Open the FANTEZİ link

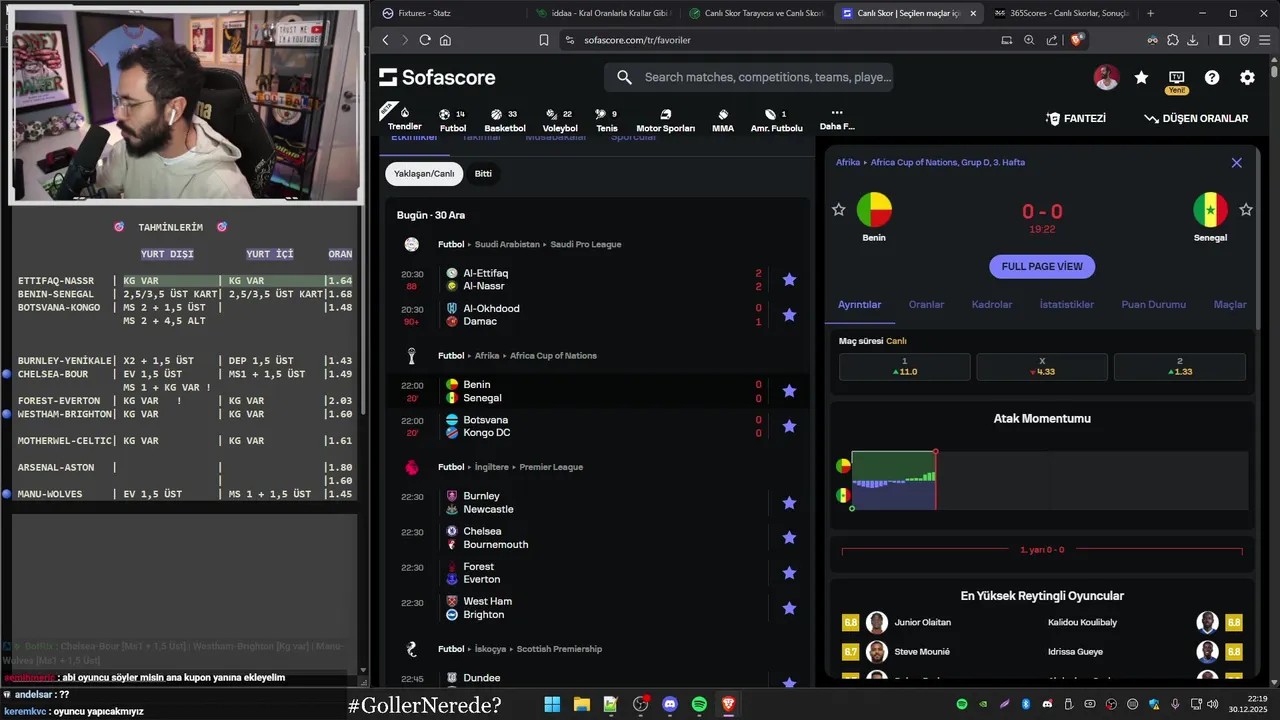coord(1076,118)
